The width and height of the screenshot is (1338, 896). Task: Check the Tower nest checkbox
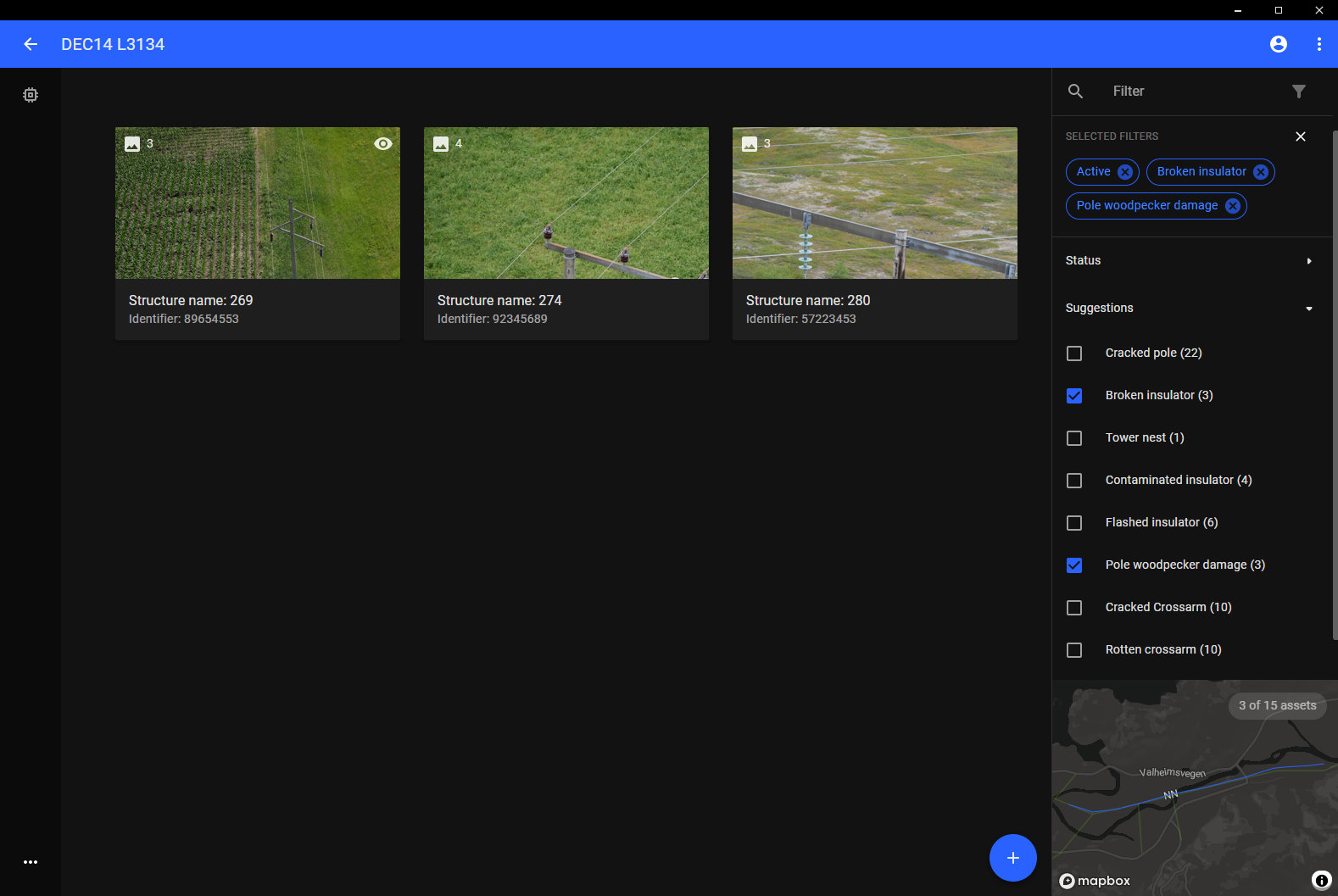click(1074, 438)
